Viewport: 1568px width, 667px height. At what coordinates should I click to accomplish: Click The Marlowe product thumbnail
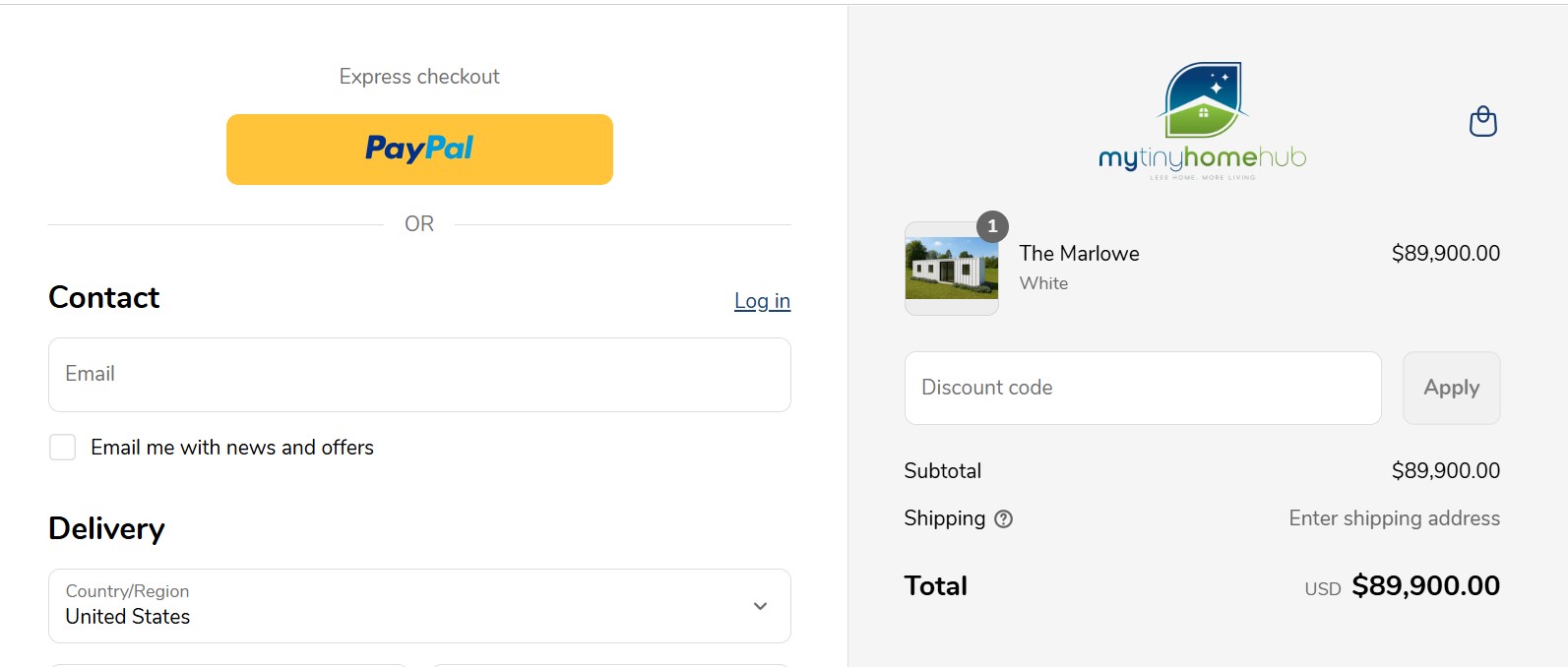tap(951, 269)
